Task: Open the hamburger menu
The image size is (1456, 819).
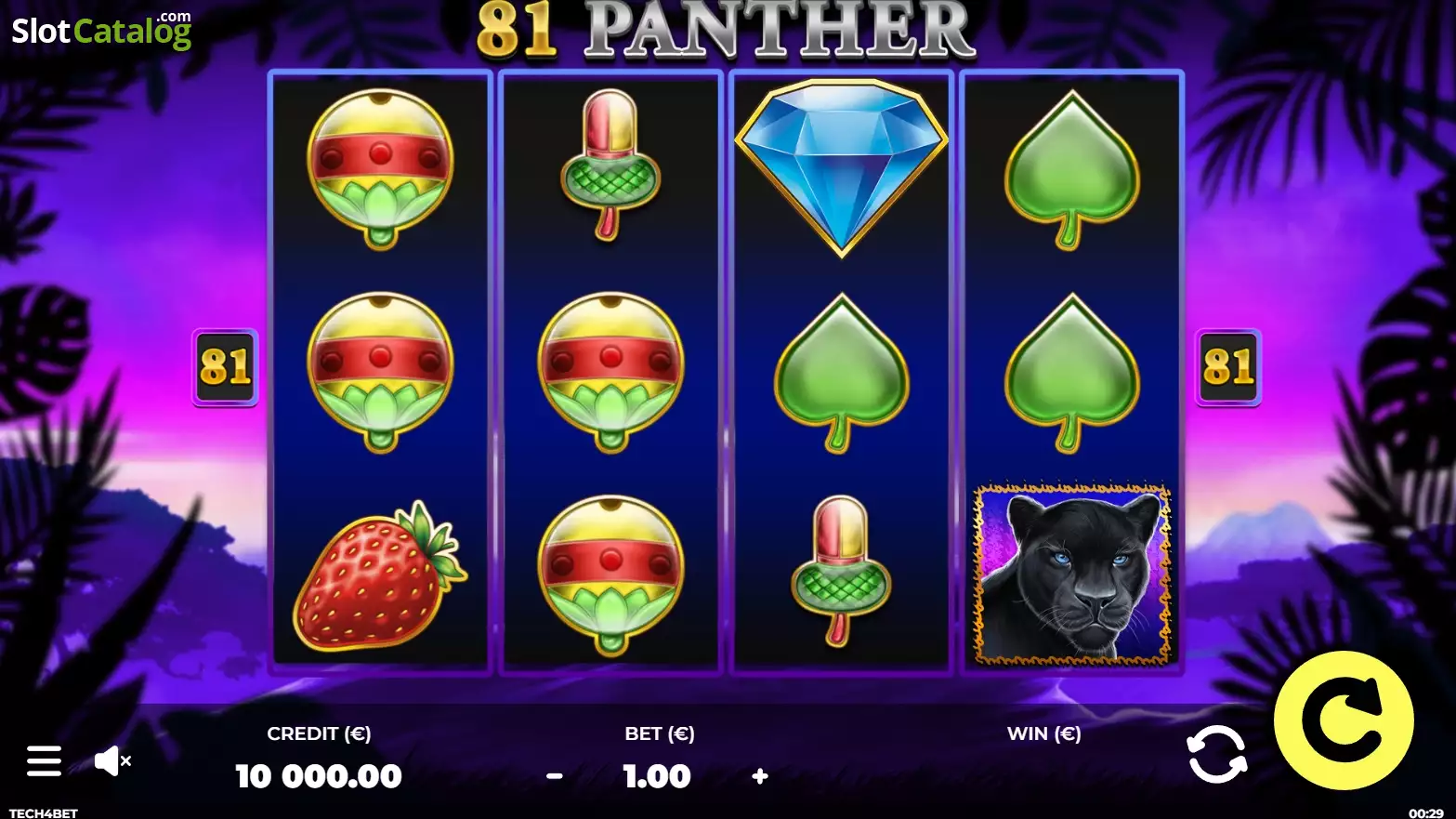Action: [x=44, y=760]
